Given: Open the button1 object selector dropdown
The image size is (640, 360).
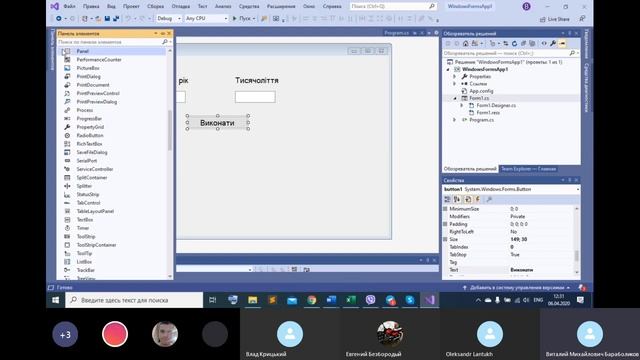Looking at the screenshot, I should 578,189.
